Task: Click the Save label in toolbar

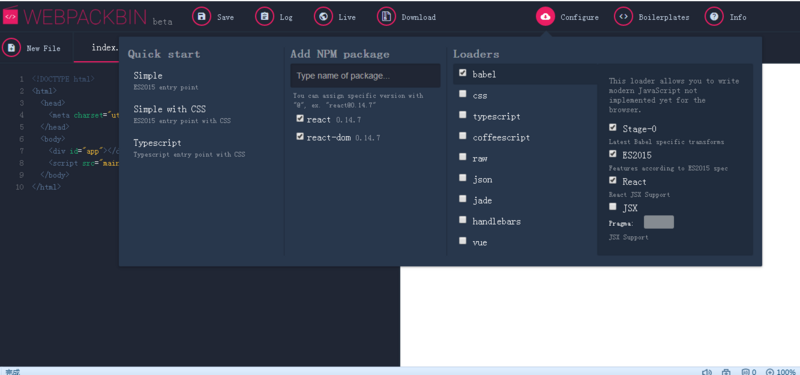Action: (x=226, y=17)
